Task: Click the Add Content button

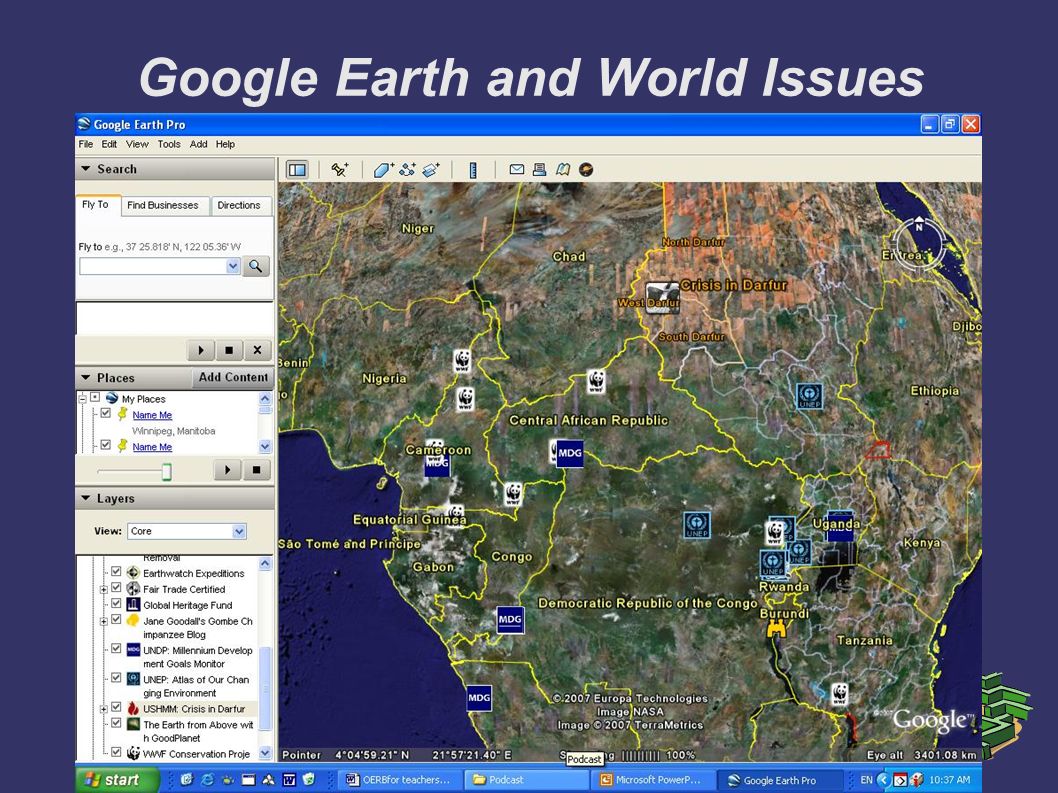Action: (233, 377)
